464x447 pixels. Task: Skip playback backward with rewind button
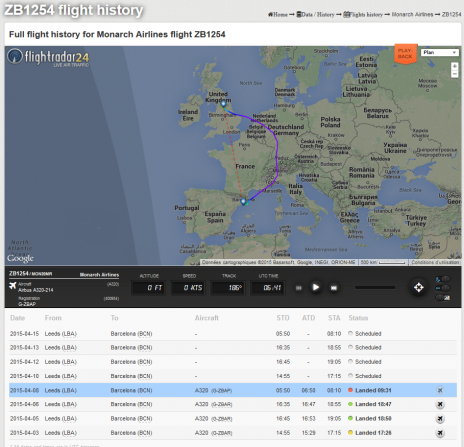coord(299,288)
